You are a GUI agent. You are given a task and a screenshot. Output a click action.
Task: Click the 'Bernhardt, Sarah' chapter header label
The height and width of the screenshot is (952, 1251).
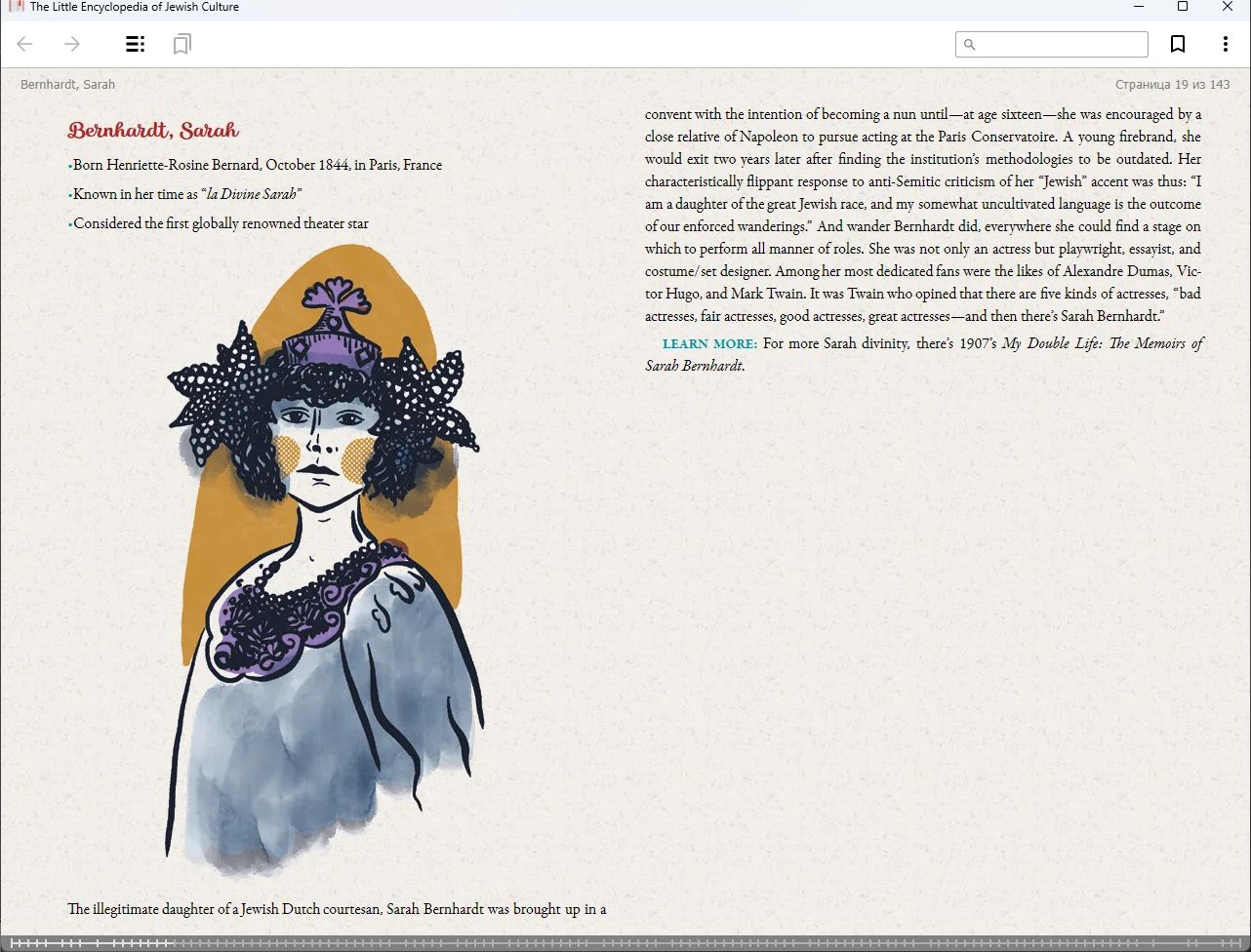[67, 85]
